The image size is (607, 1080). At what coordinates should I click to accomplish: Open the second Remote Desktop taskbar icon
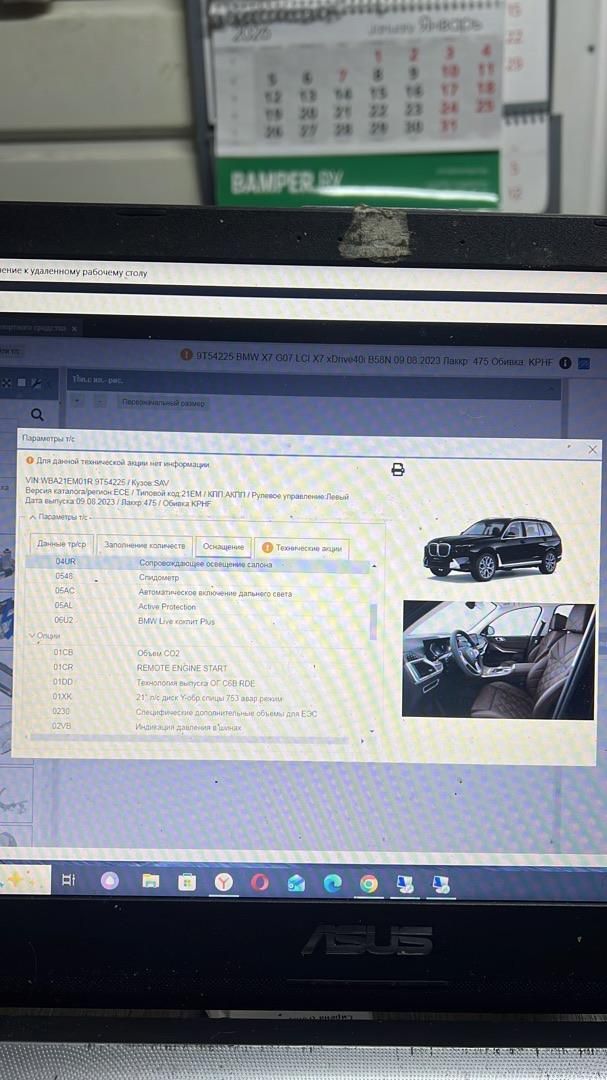(441, 885)
